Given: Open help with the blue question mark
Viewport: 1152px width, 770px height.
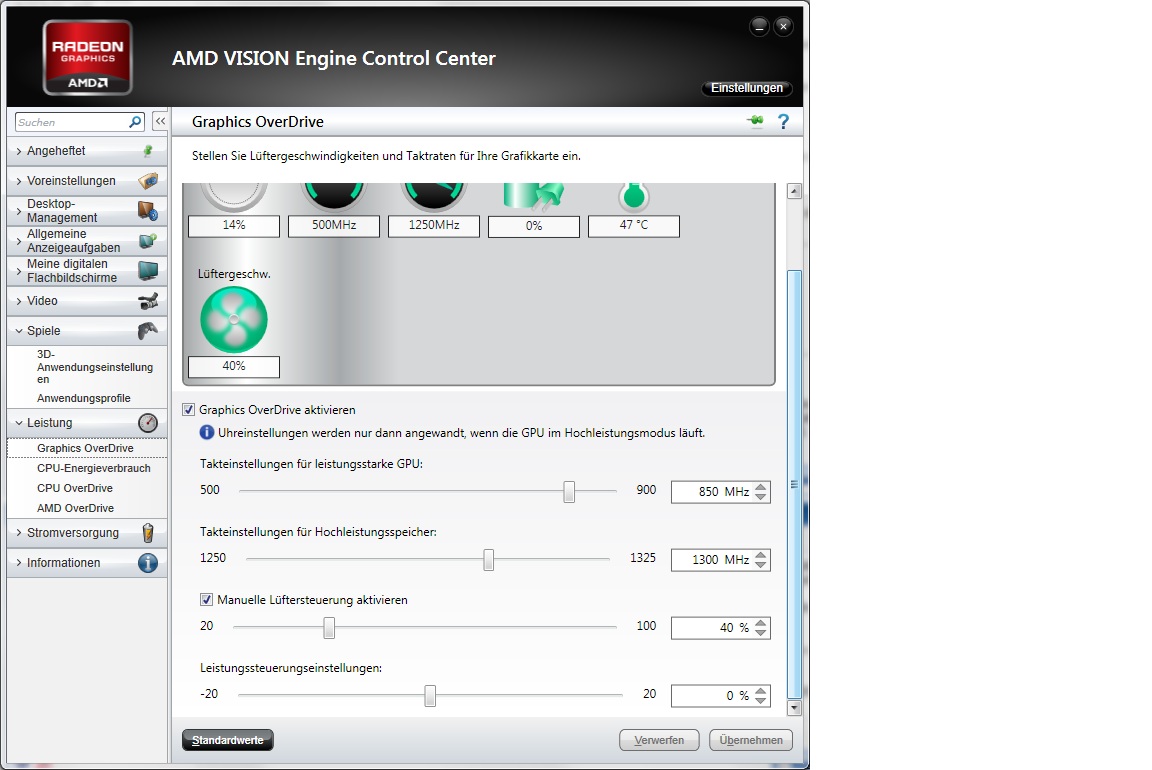Looking at the screenshot, I should [x=783, y=121].
